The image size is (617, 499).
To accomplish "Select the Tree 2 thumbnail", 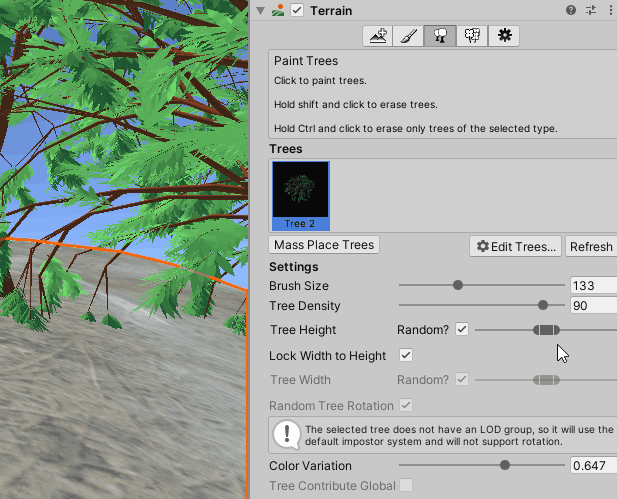I will (301, 196).
